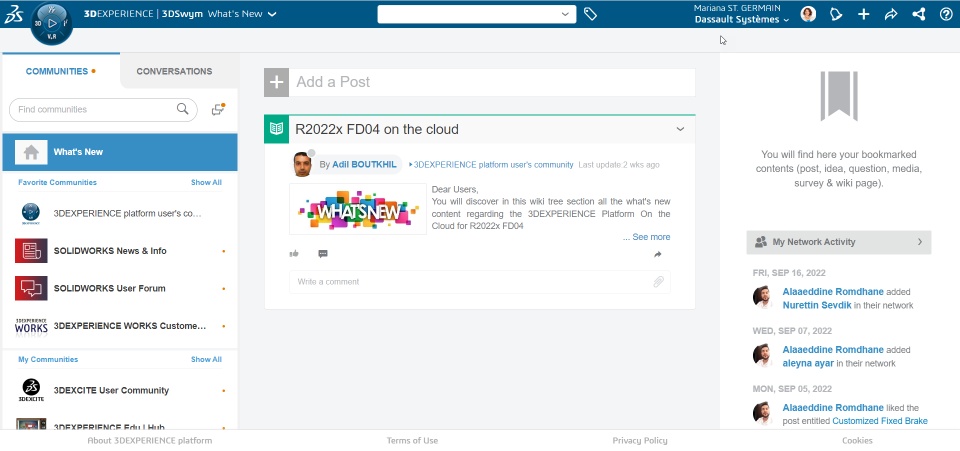Open the help question mark icon

click(x=946, y=14)
